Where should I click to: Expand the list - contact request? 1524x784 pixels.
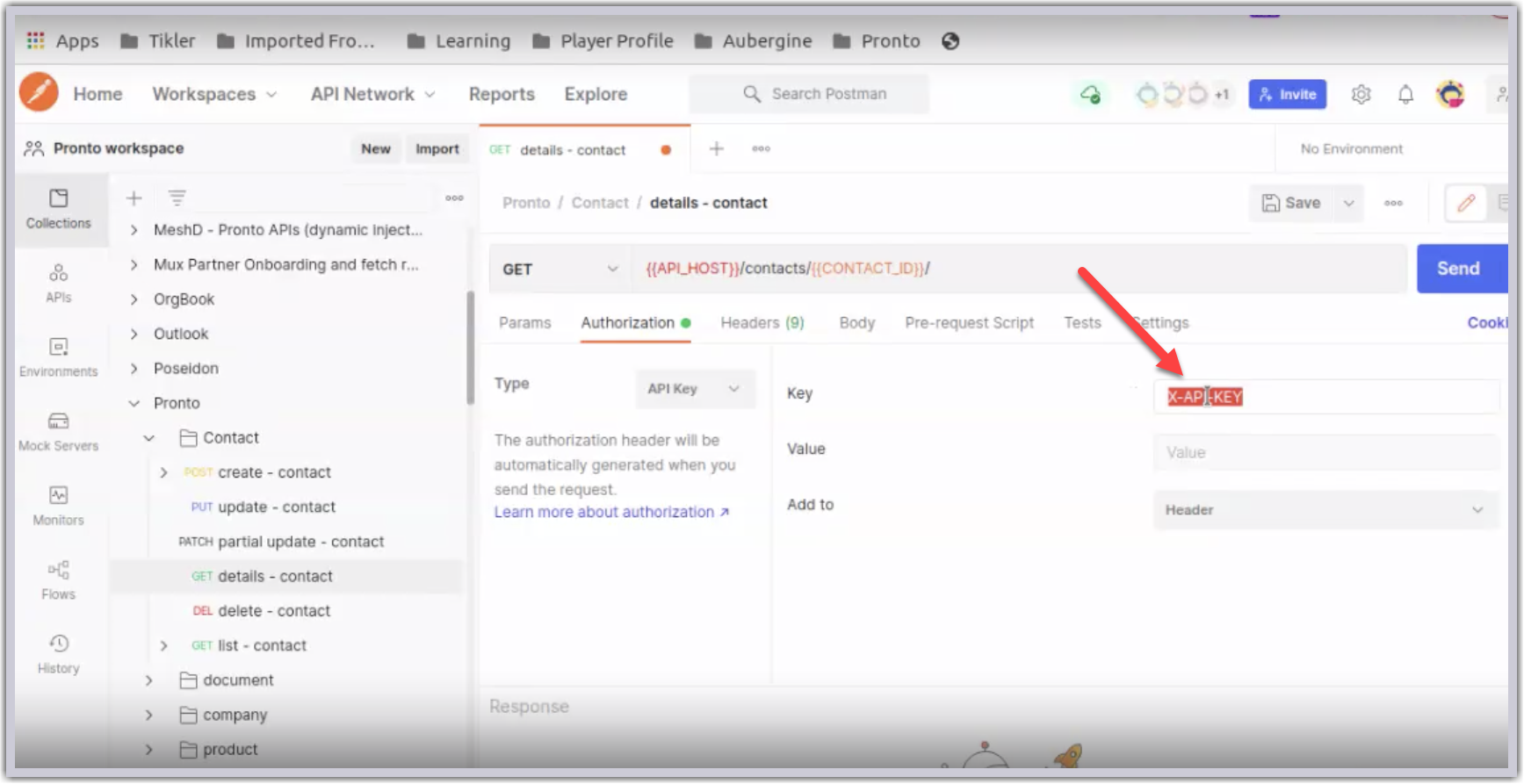click(163, 645)
